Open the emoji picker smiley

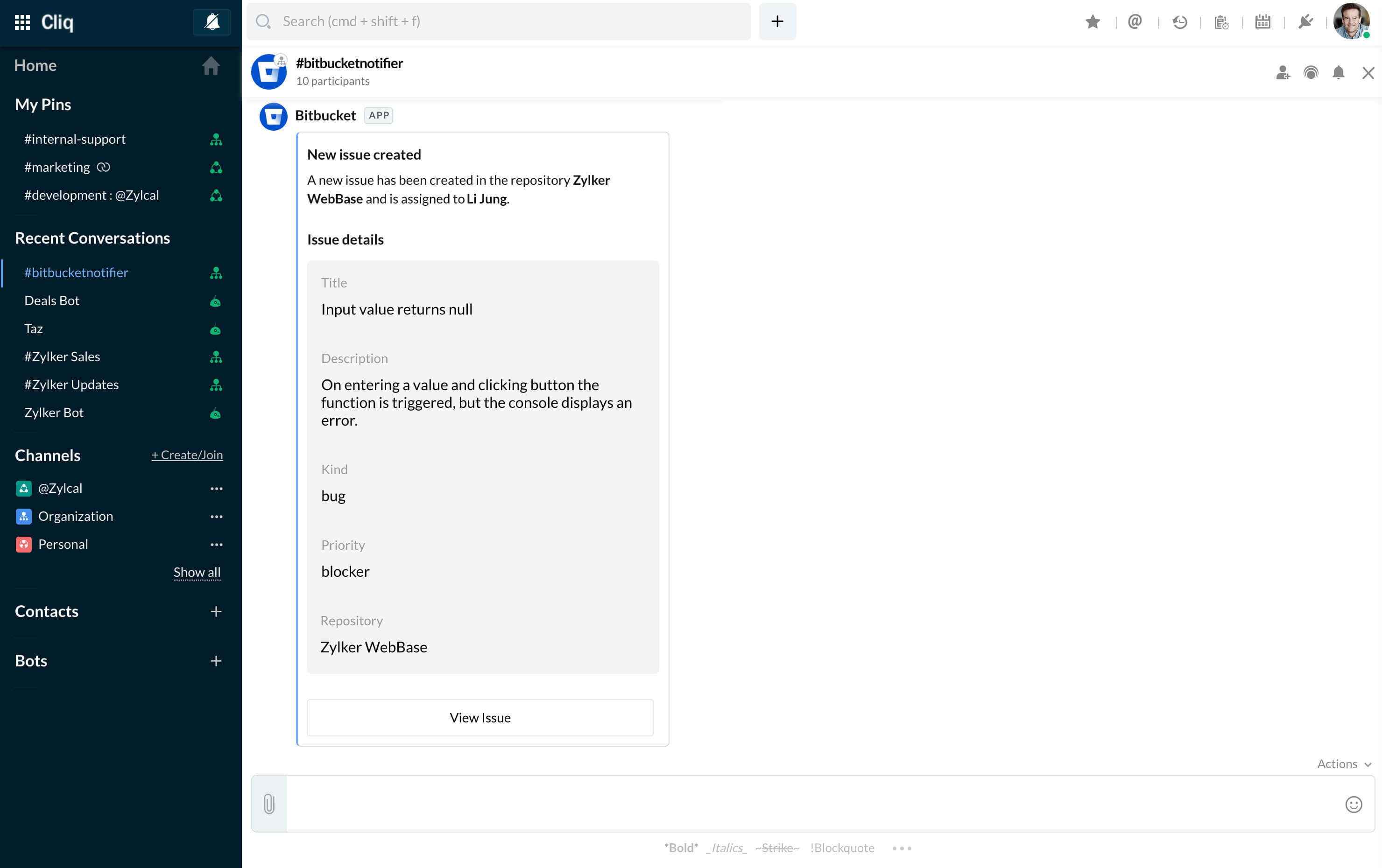[1354, 805]
